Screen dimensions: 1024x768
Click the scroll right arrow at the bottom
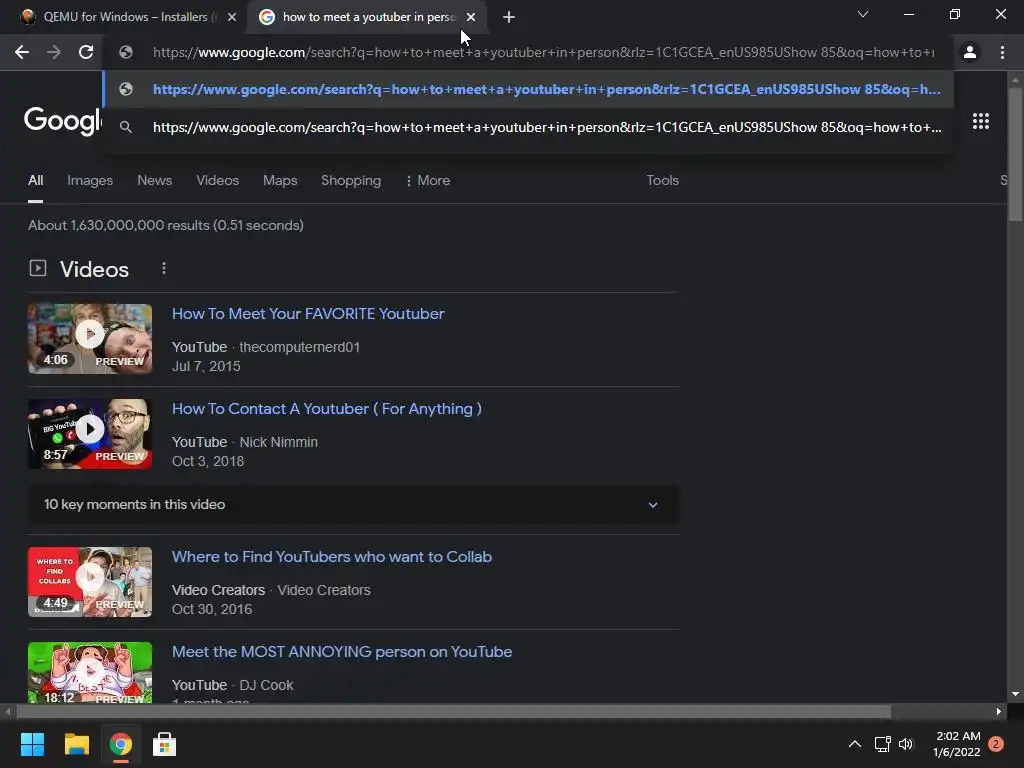coord(999,712)
